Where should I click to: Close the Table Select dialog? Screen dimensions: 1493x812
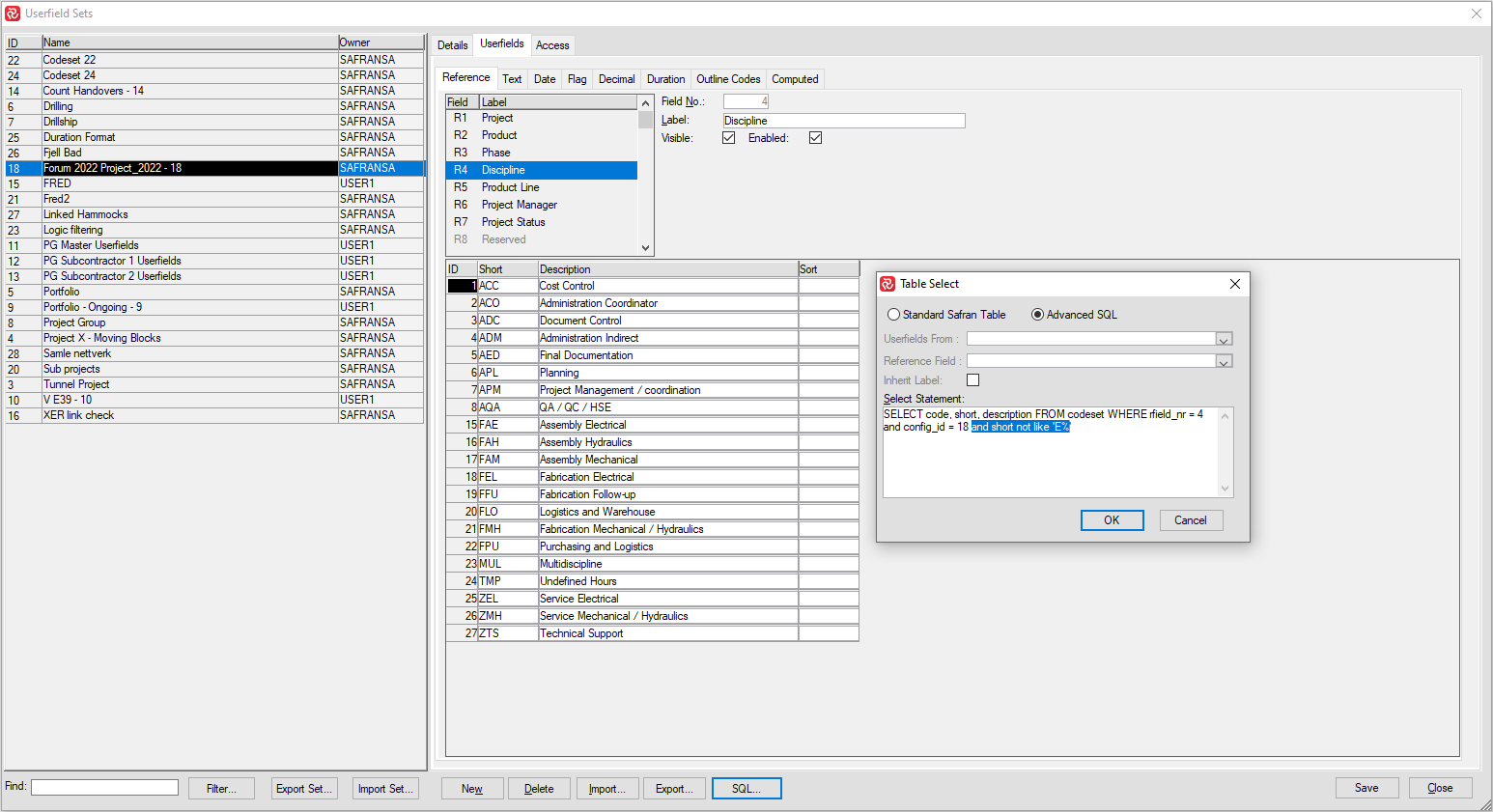1234,284
